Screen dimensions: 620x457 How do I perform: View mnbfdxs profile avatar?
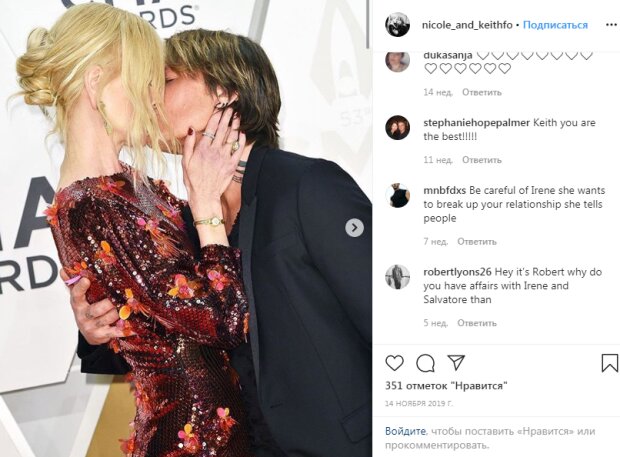397,195
